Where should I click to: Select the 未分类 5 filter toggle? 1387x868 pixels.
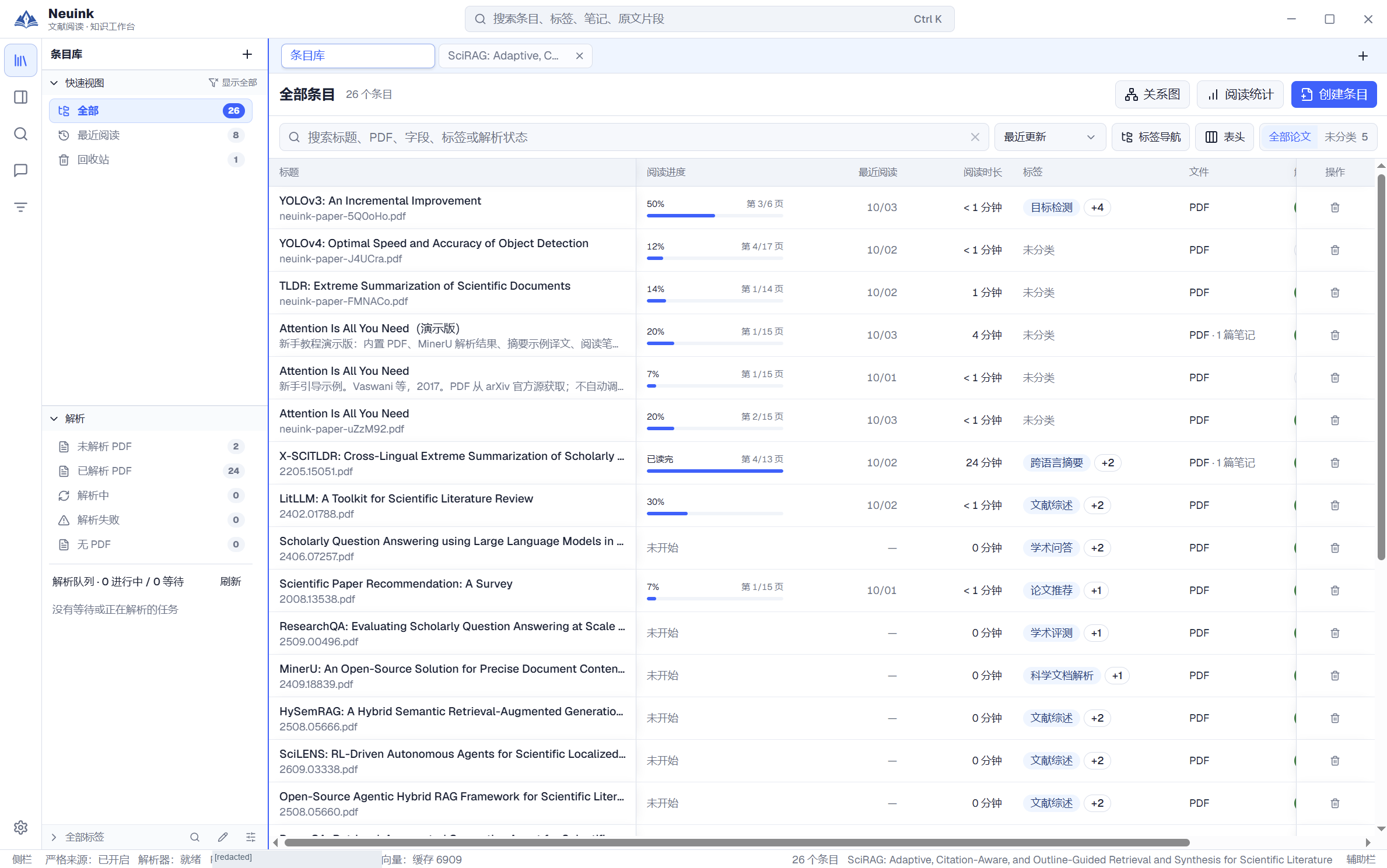coord(1346,137)
